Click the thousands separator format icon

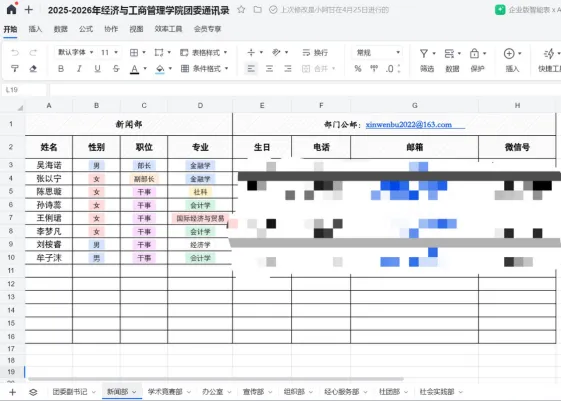tap(374, 68)
